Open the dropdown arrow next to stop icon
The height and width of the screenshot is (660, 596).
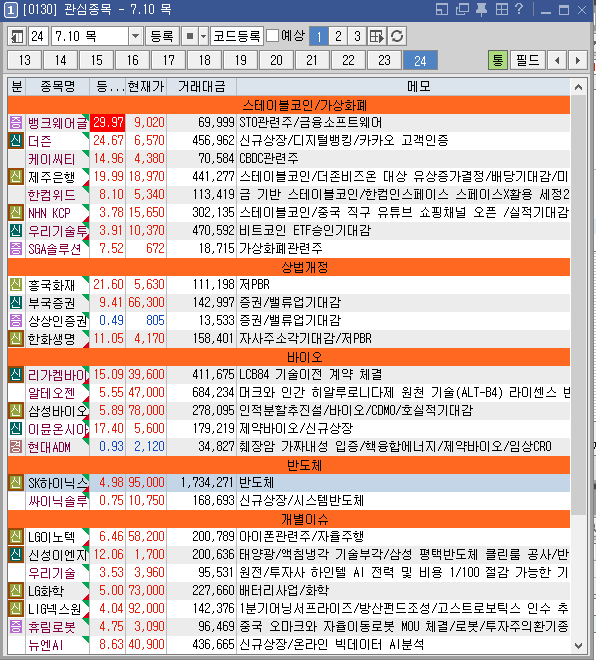pyautogui.click(x=204, y=36)
